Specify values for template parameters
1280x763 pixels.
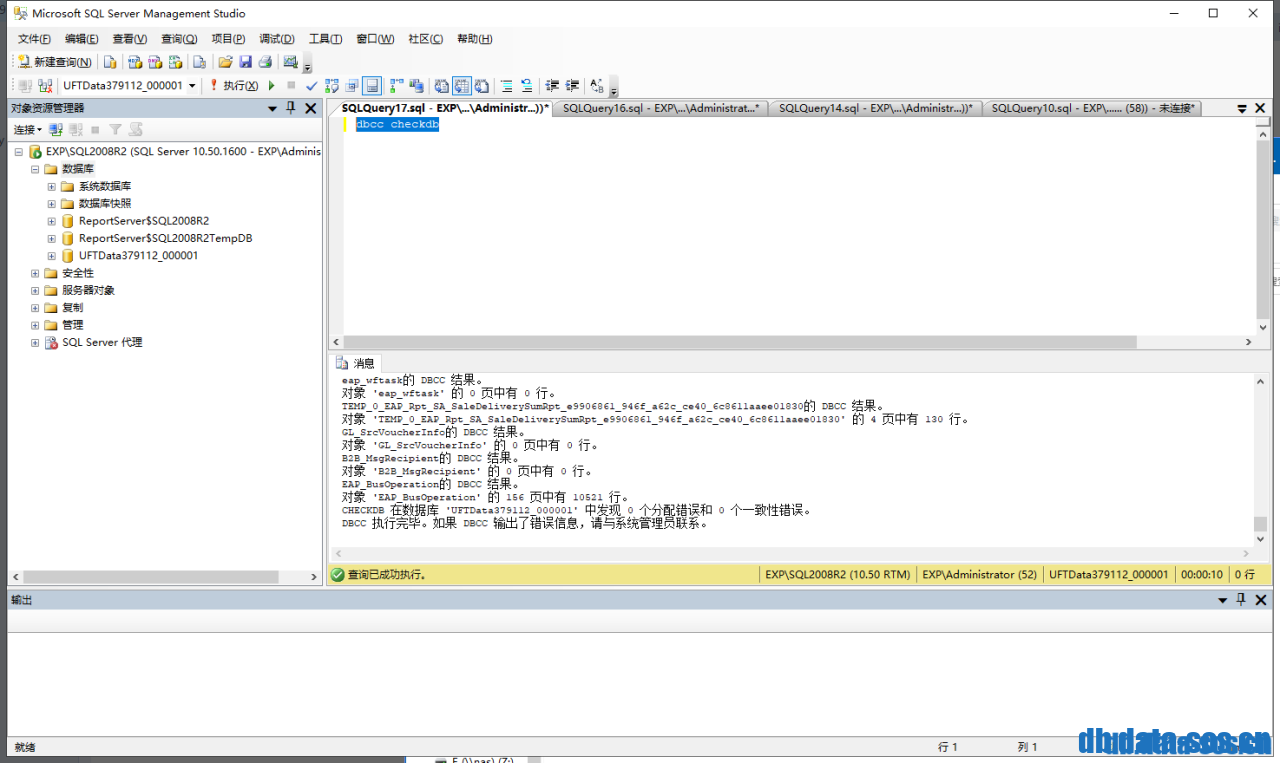pos(597,86)
